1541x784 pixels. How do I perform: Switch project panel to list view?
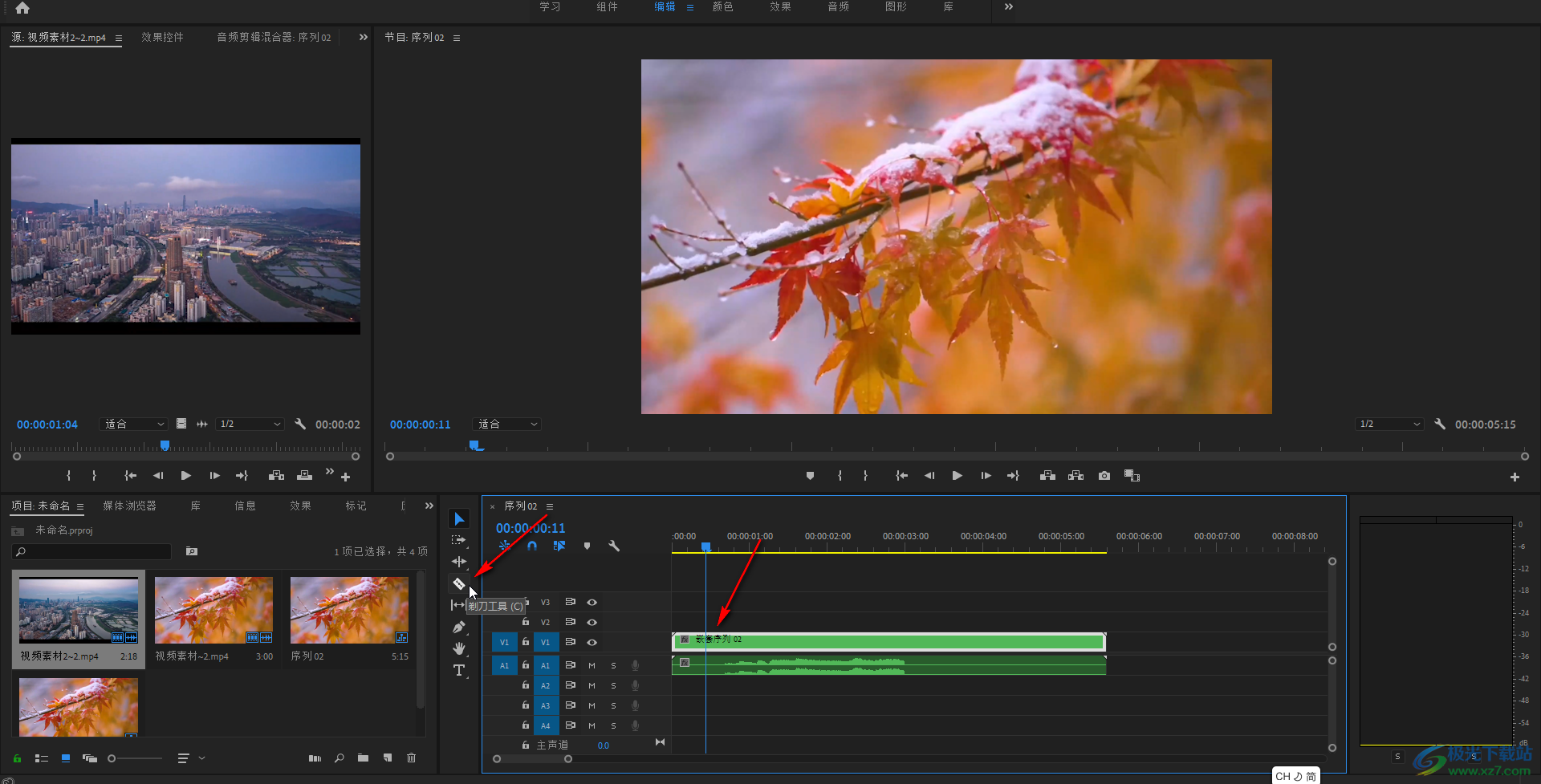click(42, 758)
